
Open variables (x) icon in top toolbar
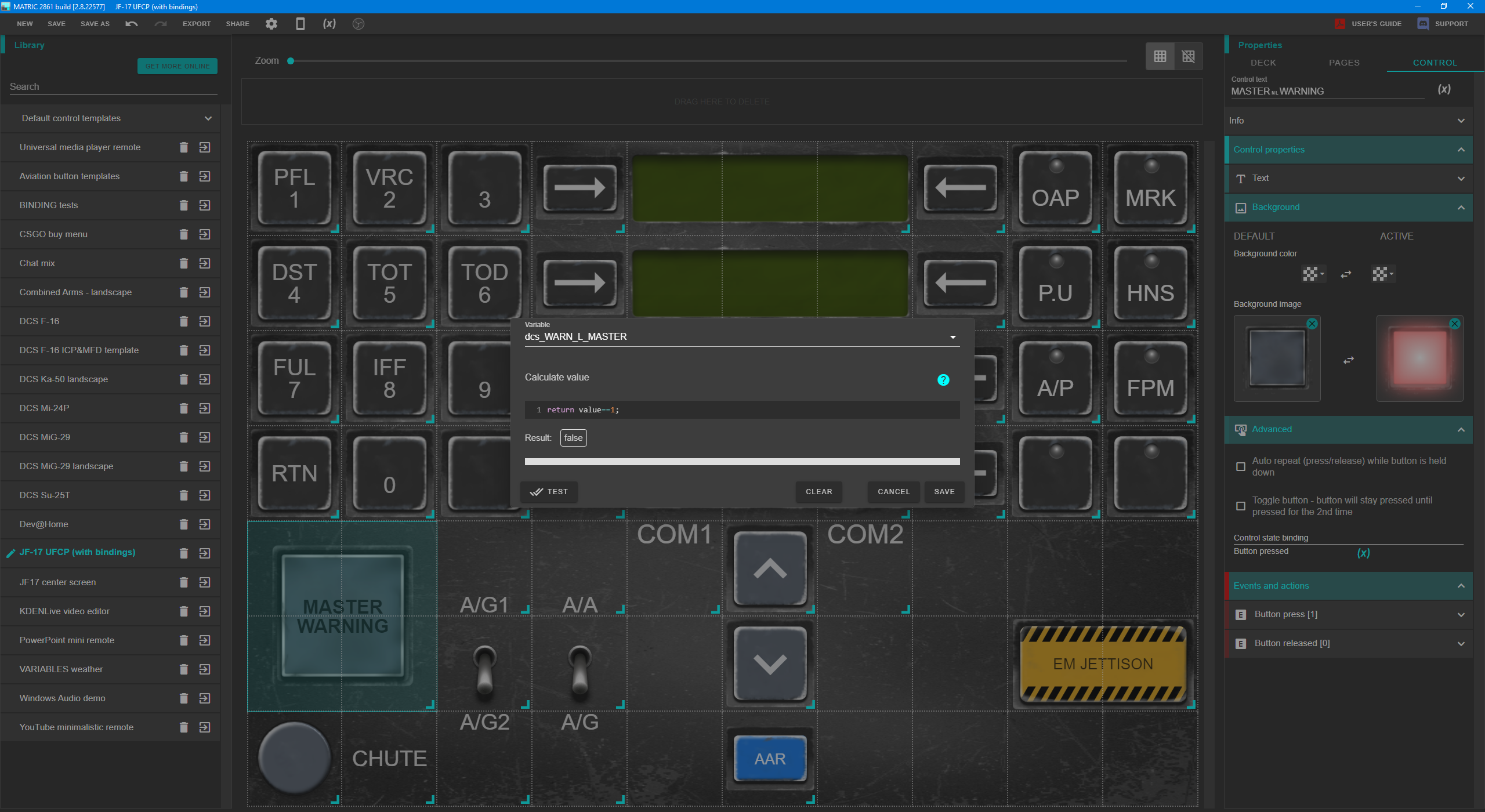point(329,24)
